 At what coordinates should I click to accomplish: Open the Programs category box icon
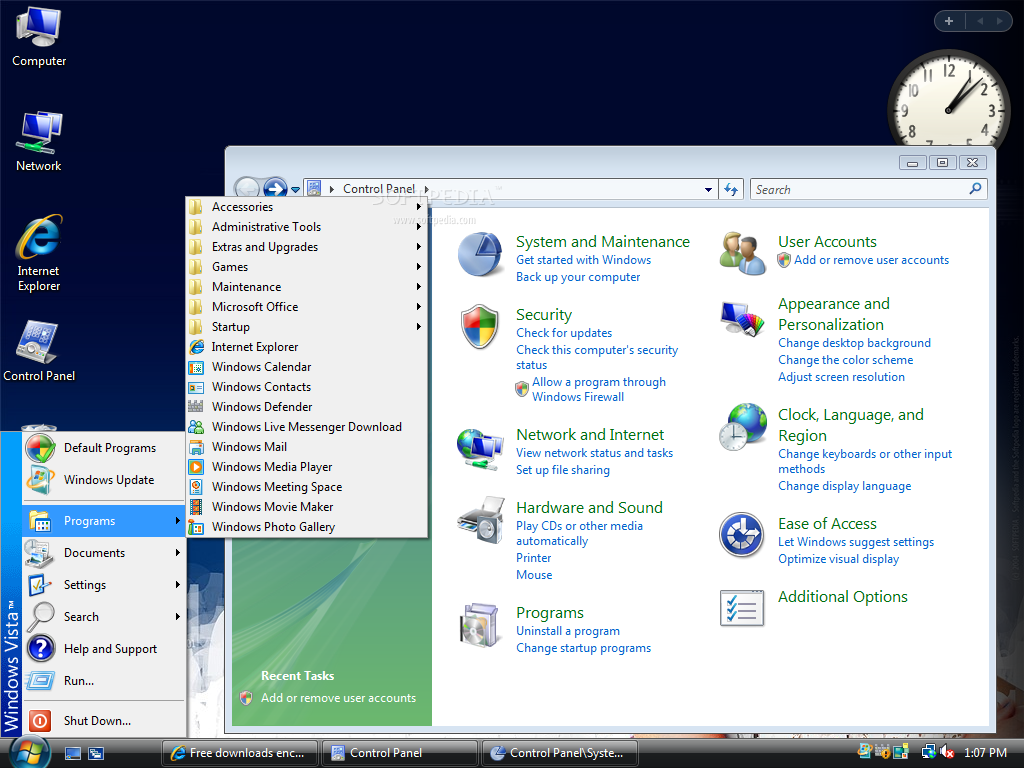(480, 625)
